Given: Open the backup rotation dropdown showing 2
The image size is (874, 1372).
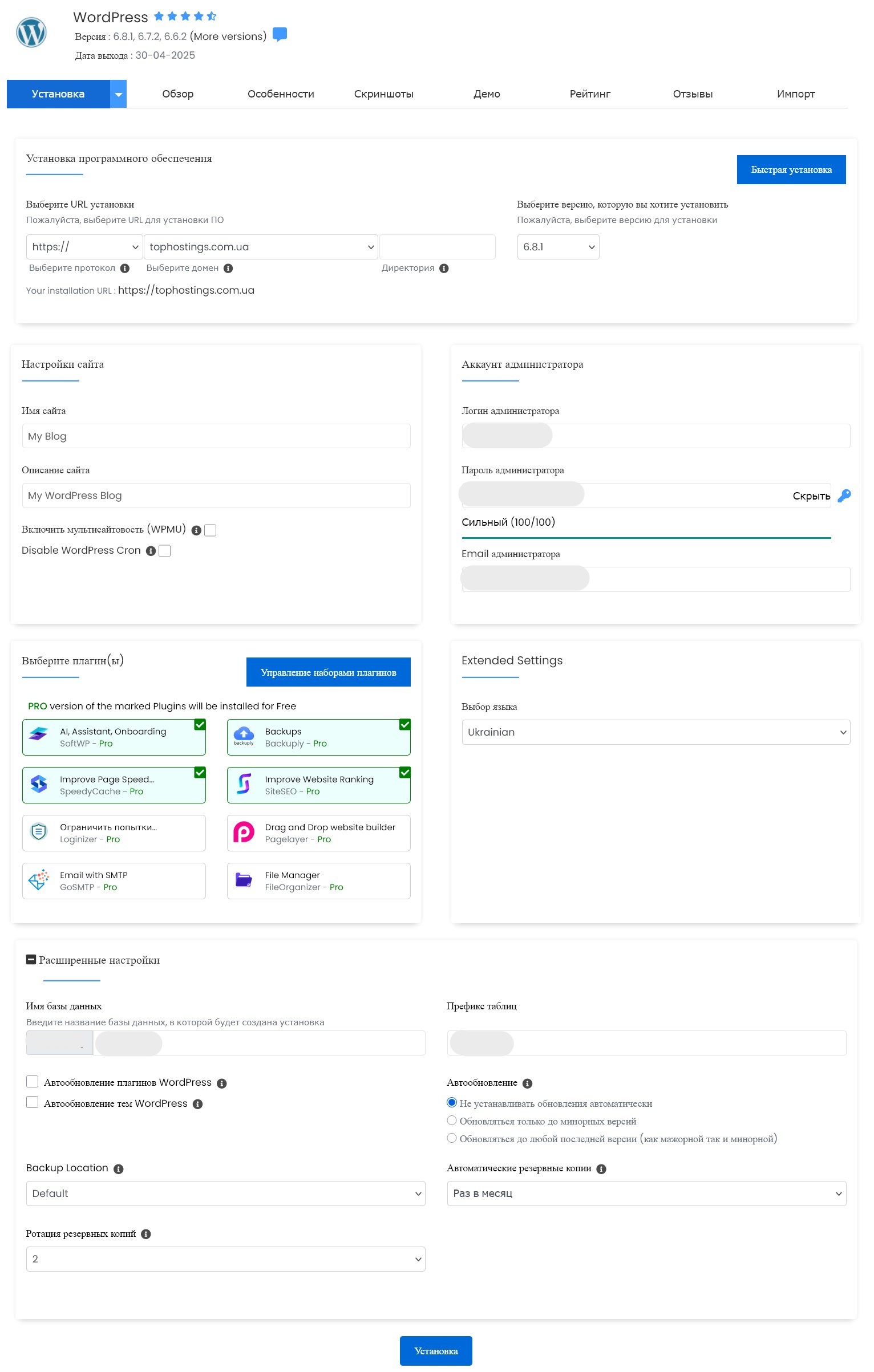Looking at the screenshot, I should [225, 1259].
